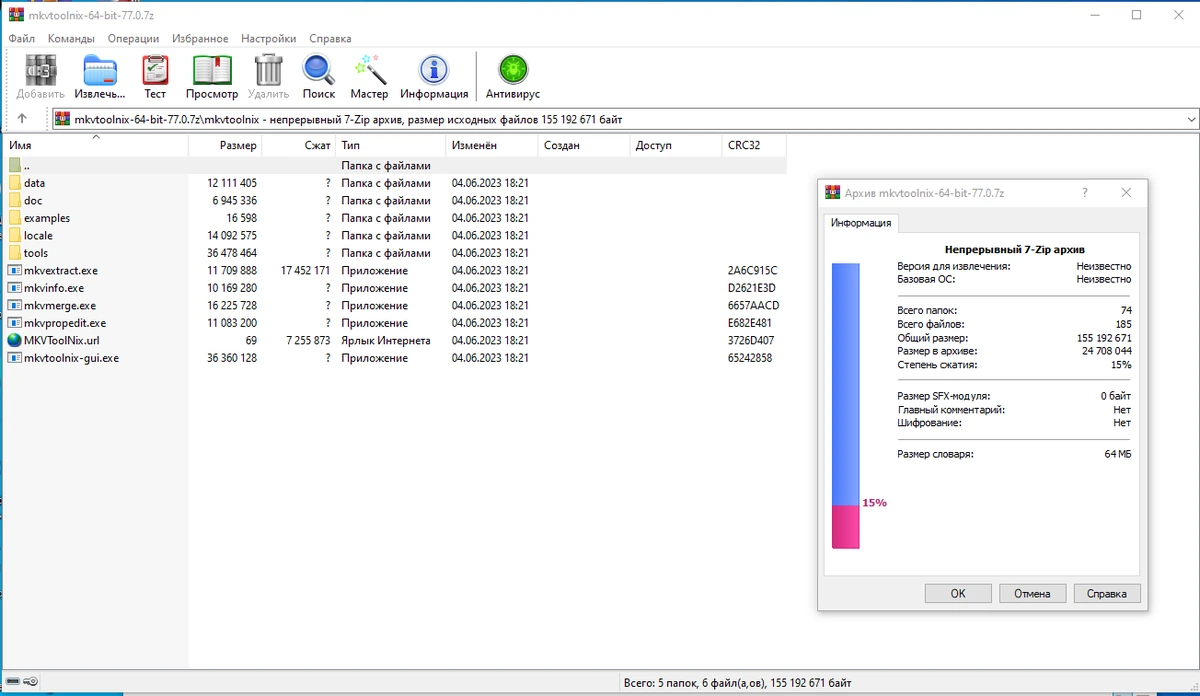This screenshot has height=696, width=1200.
Task: Click the size value 12 111 405
Action: coord(232,183)
